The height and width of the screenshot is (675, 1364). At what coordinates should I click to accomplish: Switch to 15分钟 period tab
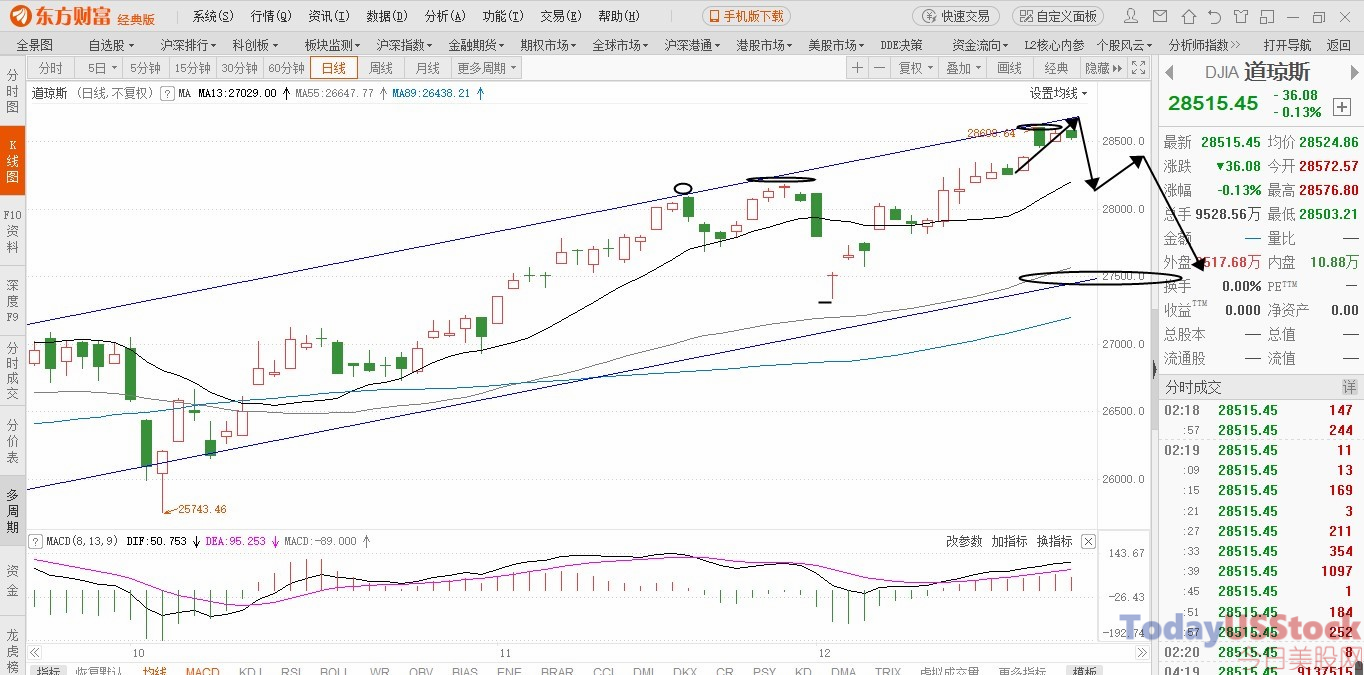[x=192, y=67]
